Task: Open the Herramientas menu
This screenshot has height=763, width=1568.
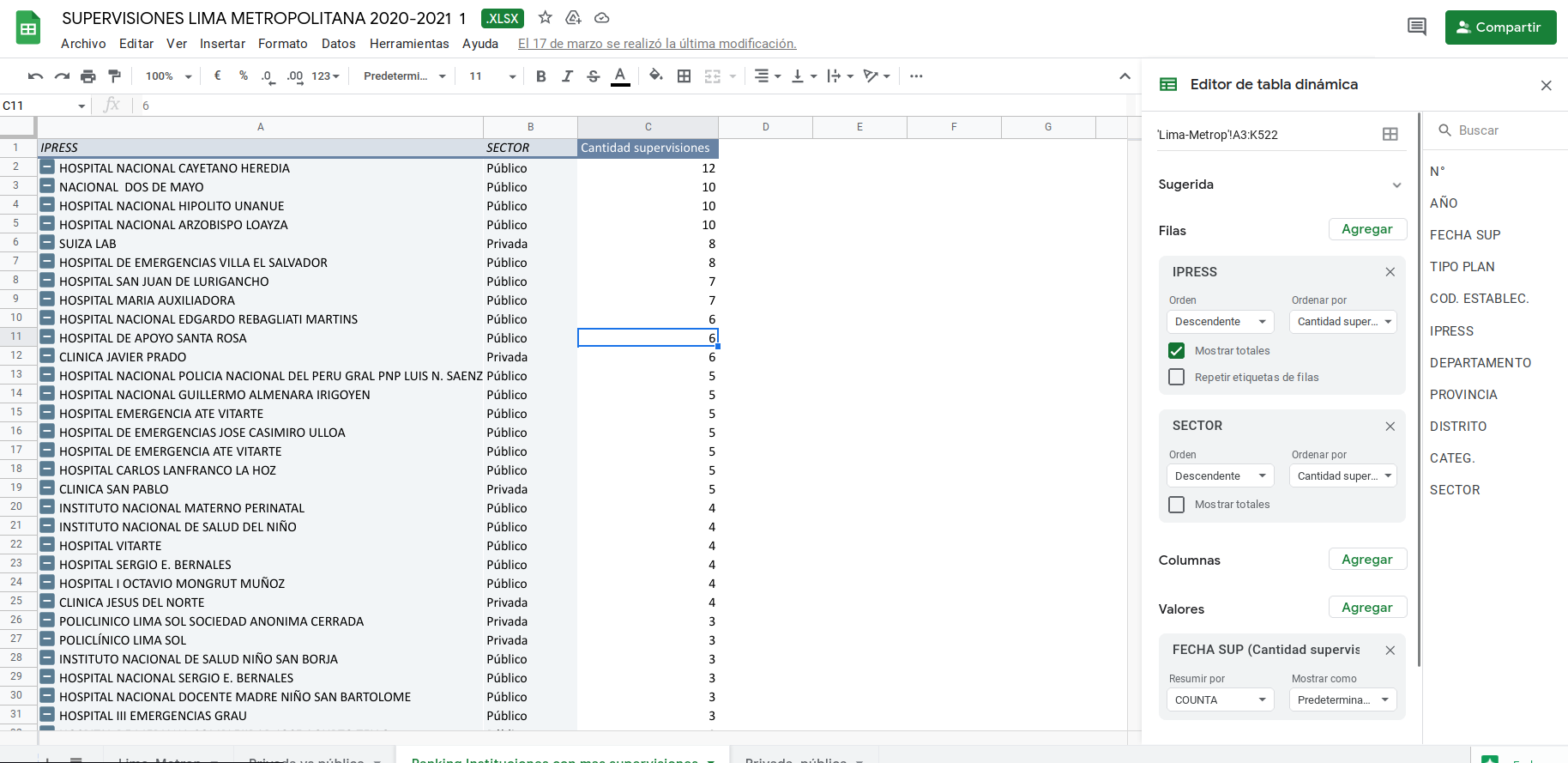Action: (x=409, y=44)
